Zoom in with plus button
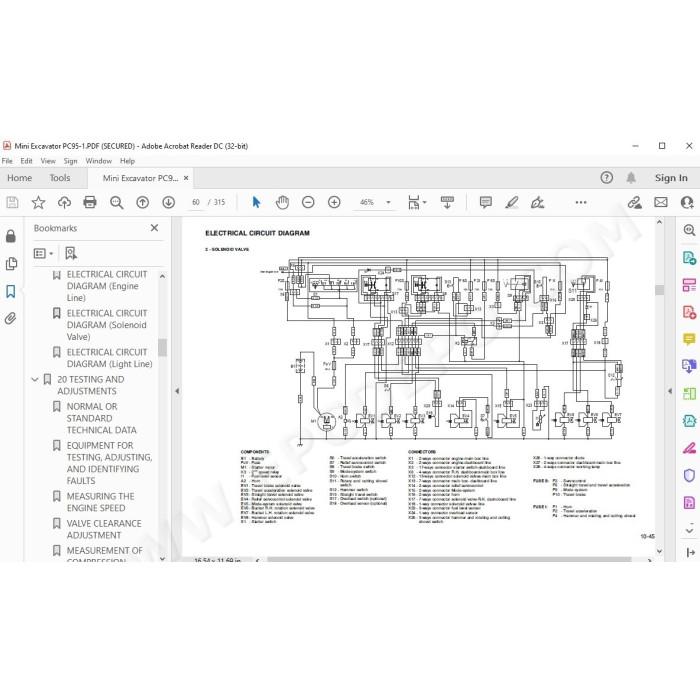This screenshot has height=700, width=700. [x=334, y=202]
